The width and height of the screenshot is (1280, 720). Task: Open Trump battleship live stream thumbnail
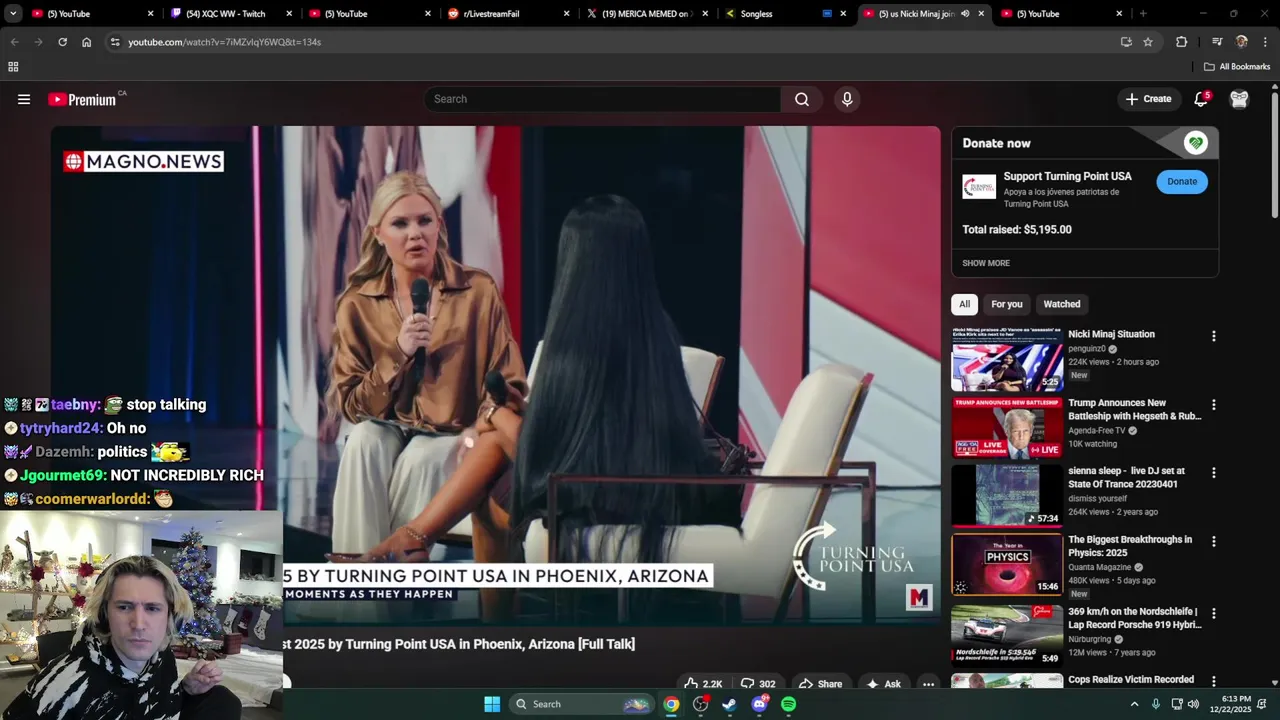(1007, 427)
